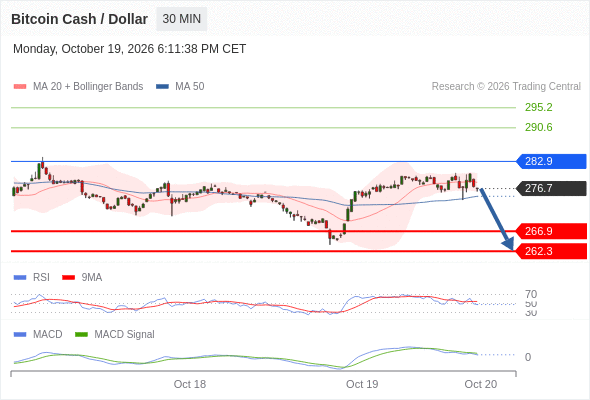This screenshot has height=400, width=590.
Task: Click the RSI 70 level label
Action: pos(531,294)
